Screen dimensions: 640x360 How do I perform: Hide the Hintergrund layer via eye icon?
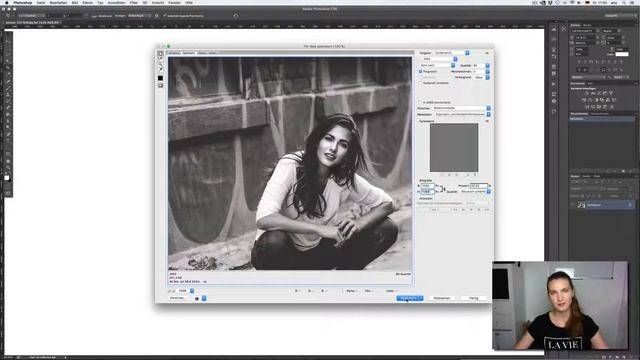(573, 205)
